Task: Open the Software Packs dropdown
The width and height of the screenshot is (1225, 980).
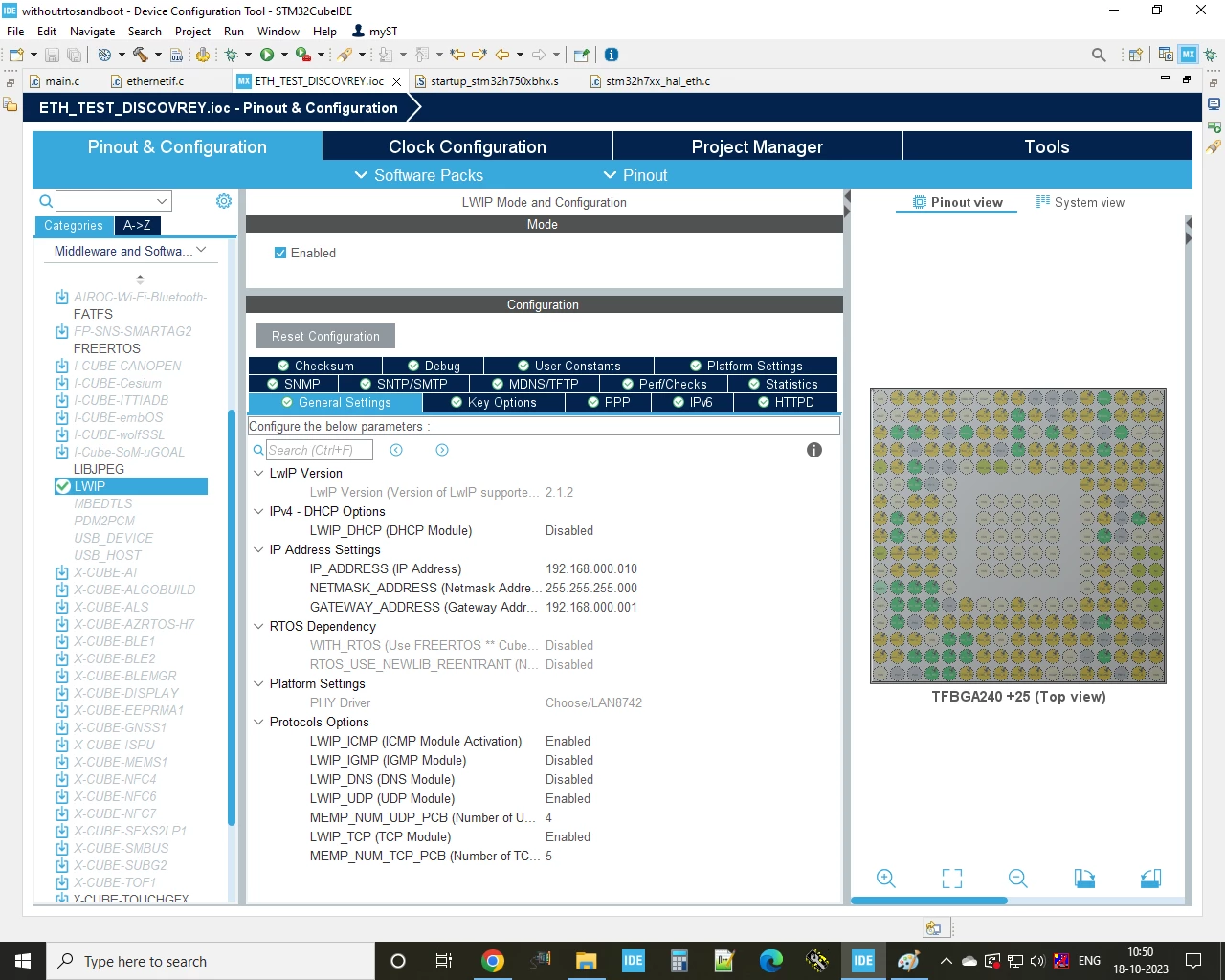Action: tap(418, 175)
